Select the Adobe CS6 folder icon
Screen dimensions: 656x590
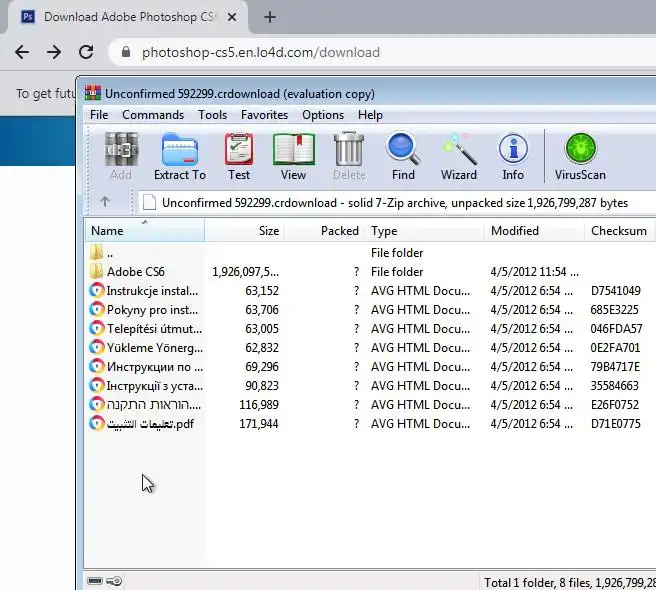pos(96,272)
